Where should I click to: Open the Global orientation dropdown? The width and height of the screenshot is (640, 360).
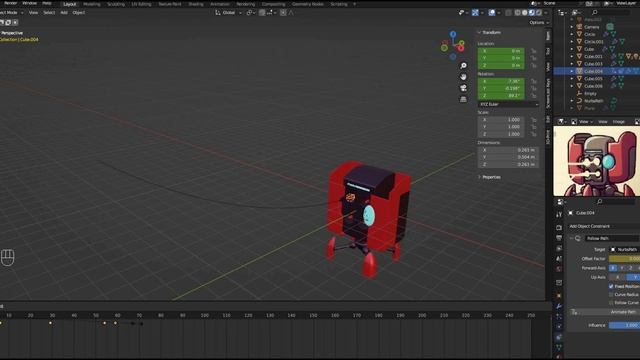228,13
